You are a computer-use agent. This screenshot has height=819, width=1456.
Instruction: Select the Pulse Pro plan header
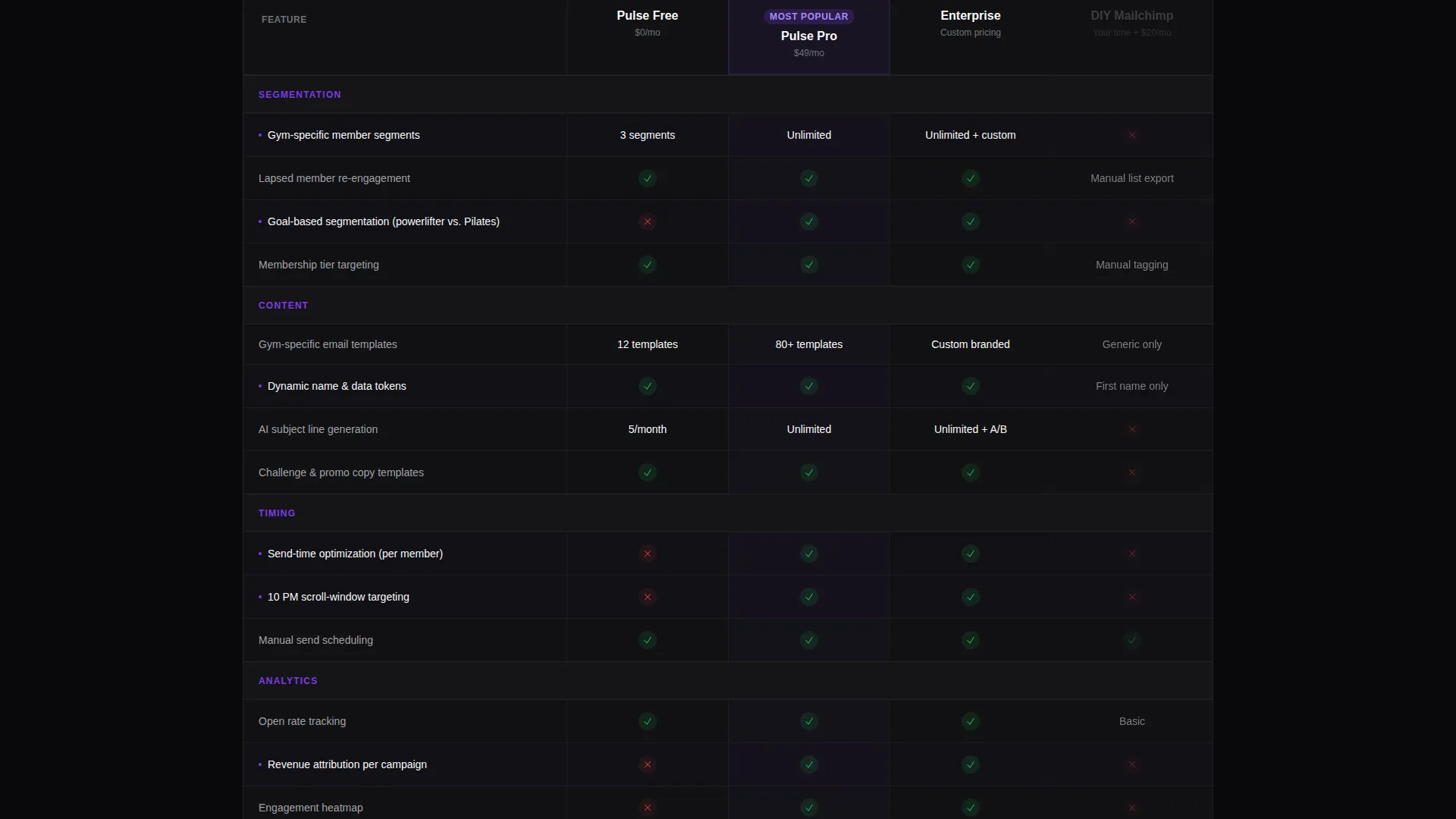(x=808, y=36)
